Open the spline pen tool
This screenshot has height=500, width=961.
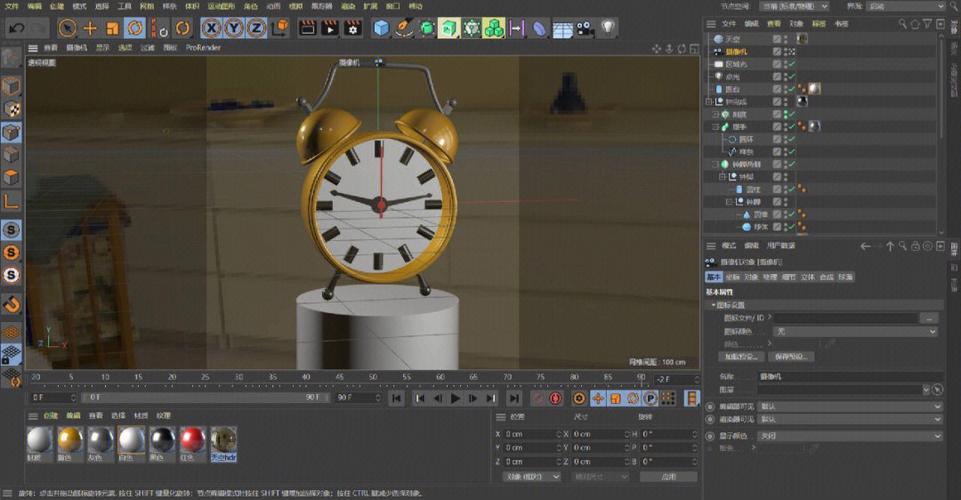point(404,28)
